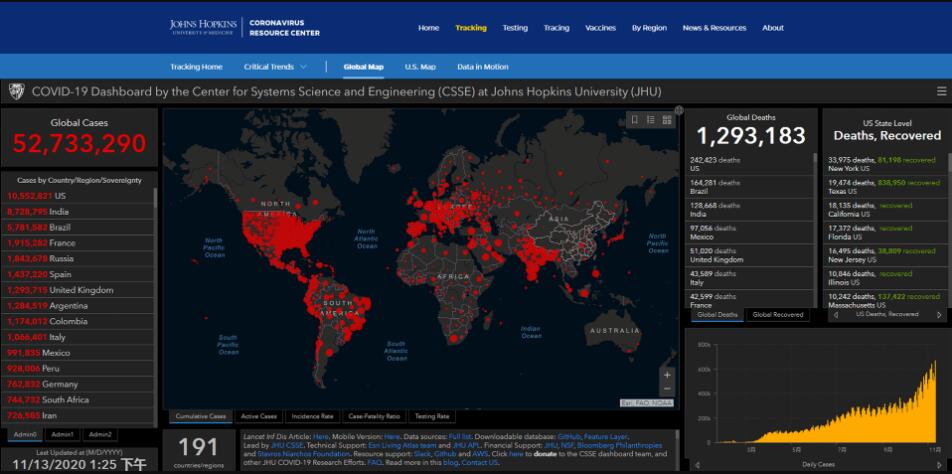Screen dimensions: 952x474
Task: Click the 97,056 deaths Mexico row
Action: coord(750,232)
